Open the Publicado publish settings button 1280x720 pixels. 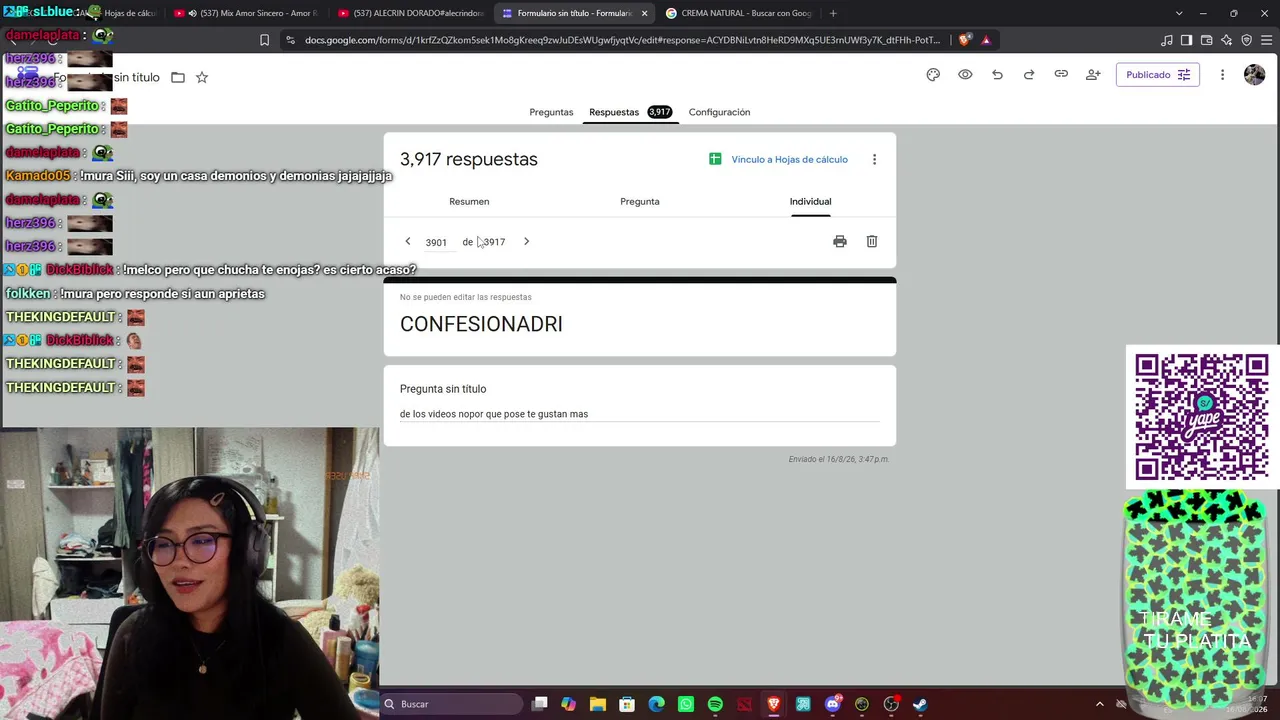pyautogui.click(x=1157, y=75)
